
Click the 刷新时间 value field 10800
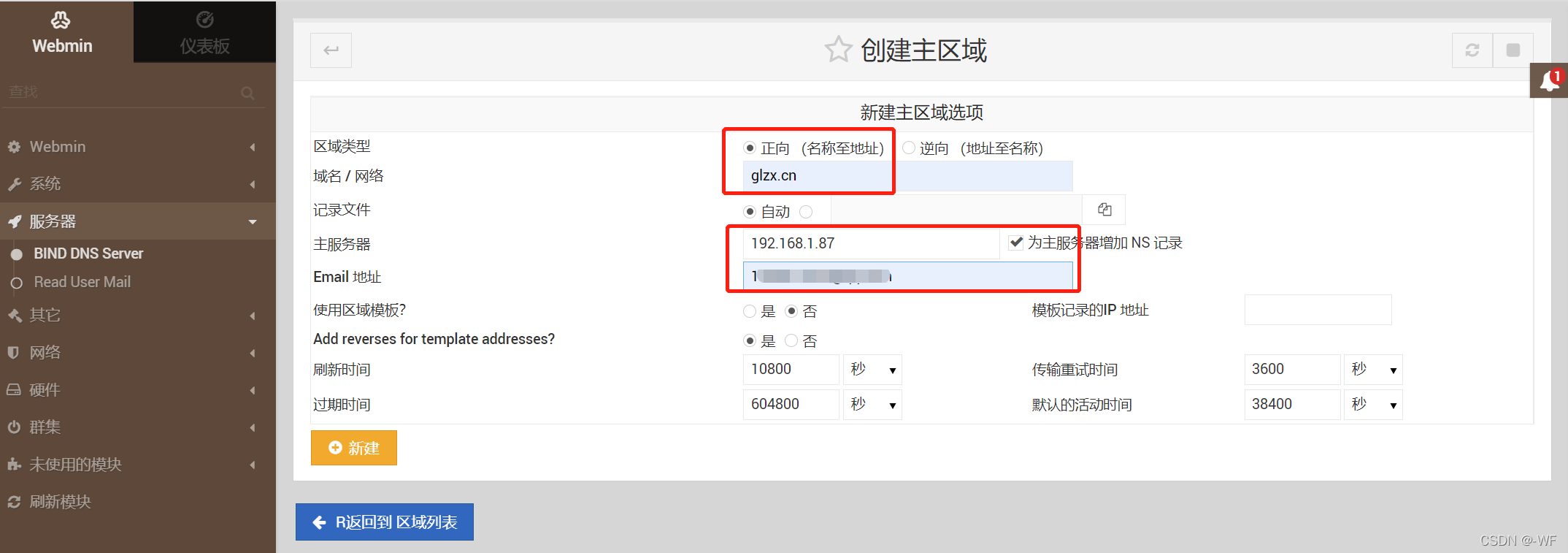tap(791, 370)
